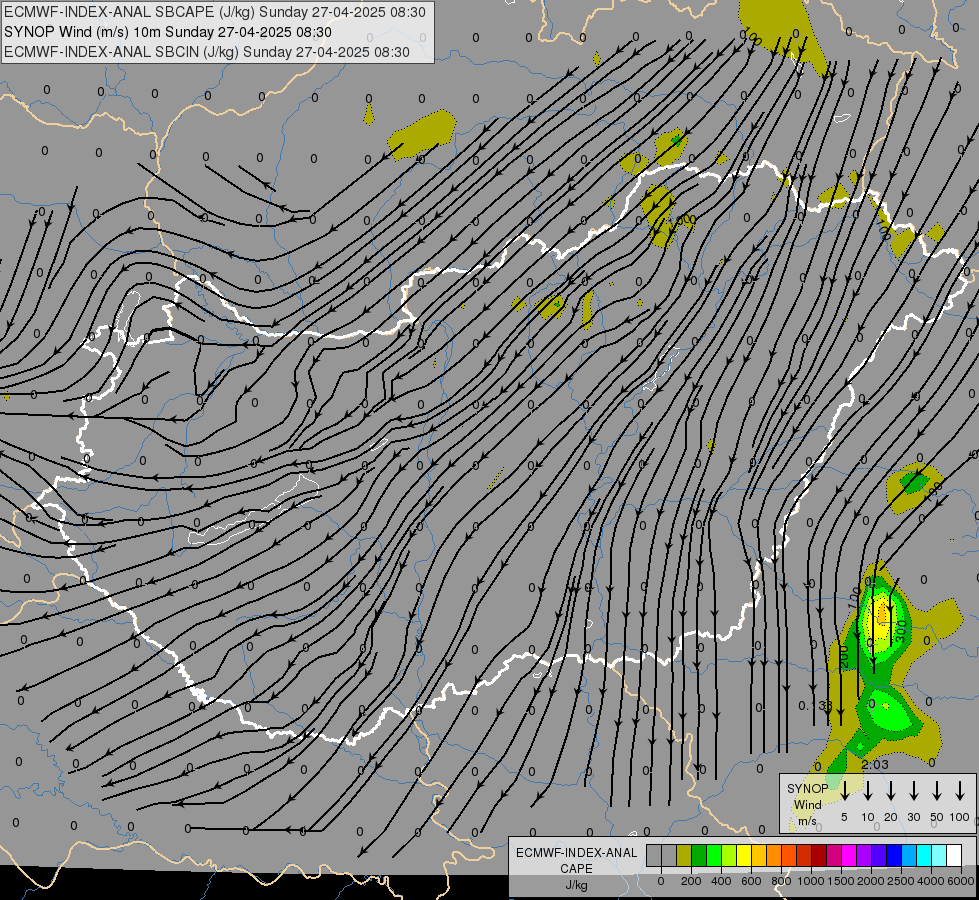Screen dimensions: 979x900
Task: Click the 1500 tick label on the CAPE scale
Action: pos(840,881)
